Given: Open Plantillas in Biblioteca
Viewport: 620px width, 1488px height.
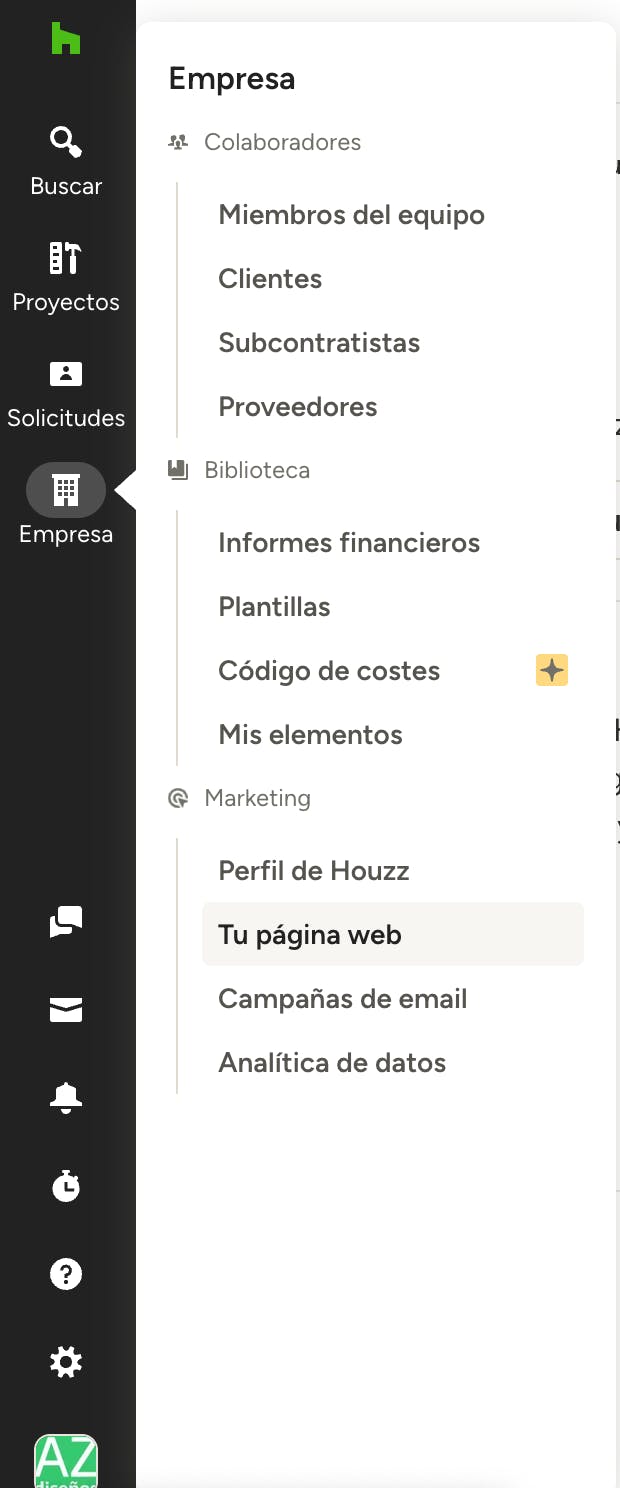Looking at the screenshot, I should tap(274, 607).
